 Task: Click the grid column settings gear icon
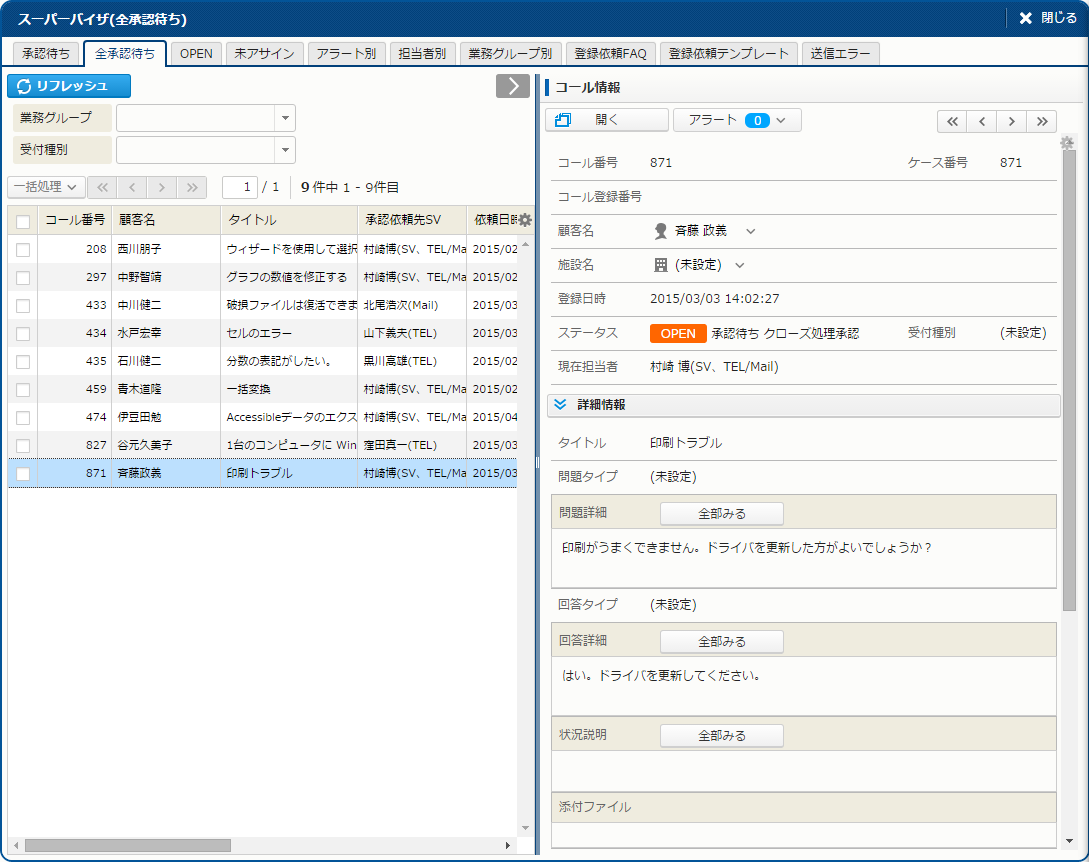pos(525,220)
